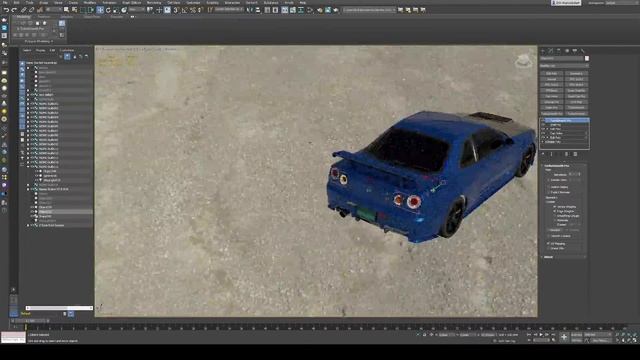Click the Undo arrow in main toolbar
Image resolution: width=640 pixels, height=360 pixels.
(6, 10)
